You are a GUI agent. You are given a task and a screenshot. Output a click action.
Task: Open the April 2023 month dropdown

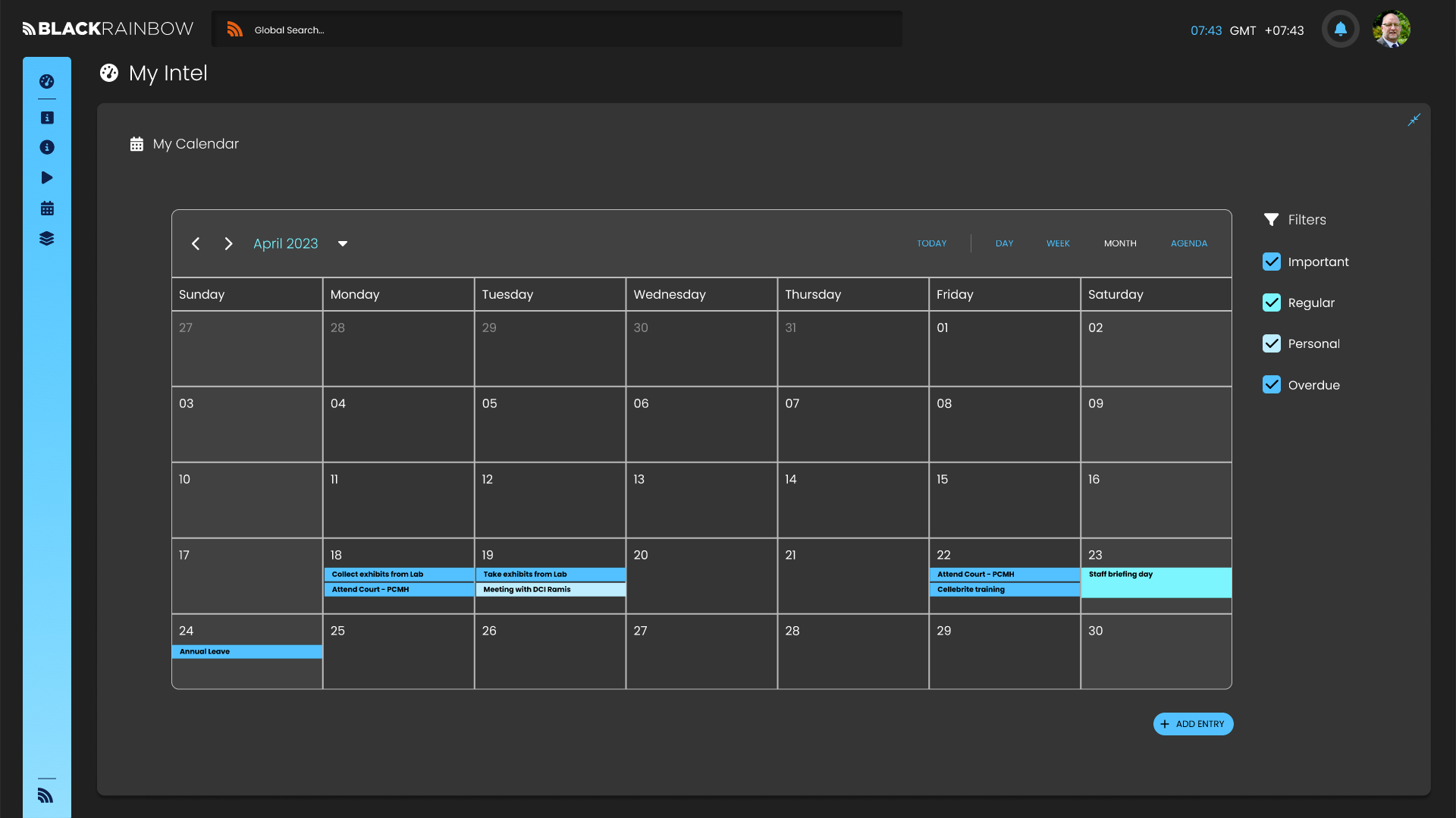coord(343,243)
